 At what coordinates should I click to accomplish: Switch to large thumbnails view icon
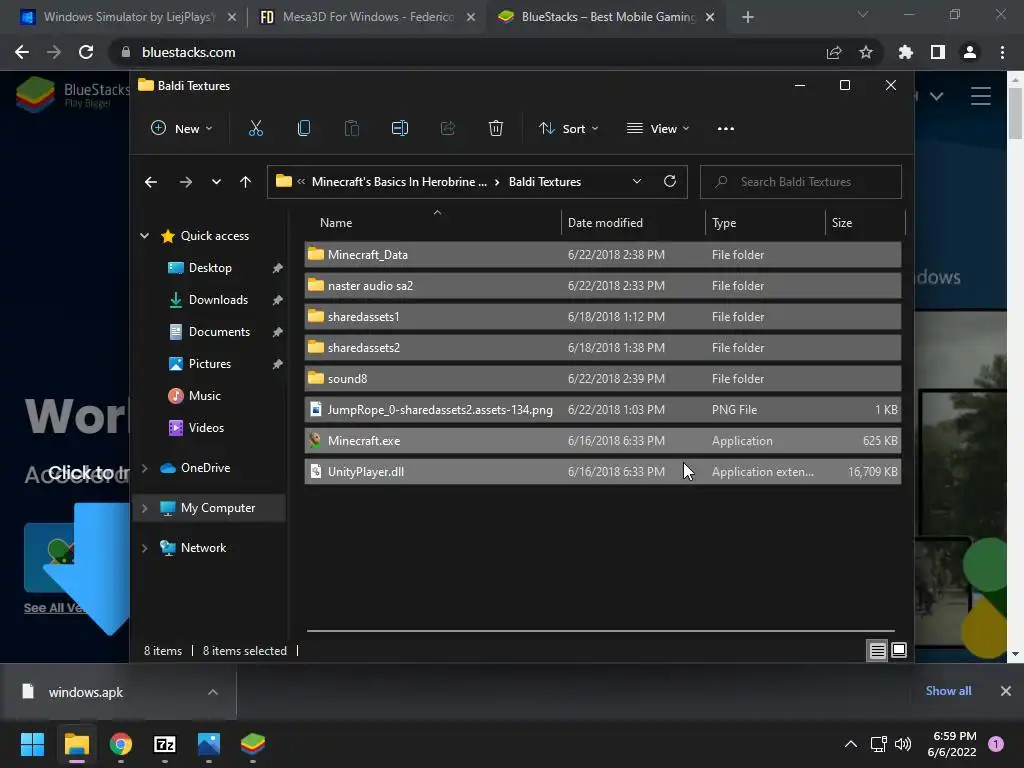click(899, 650)
